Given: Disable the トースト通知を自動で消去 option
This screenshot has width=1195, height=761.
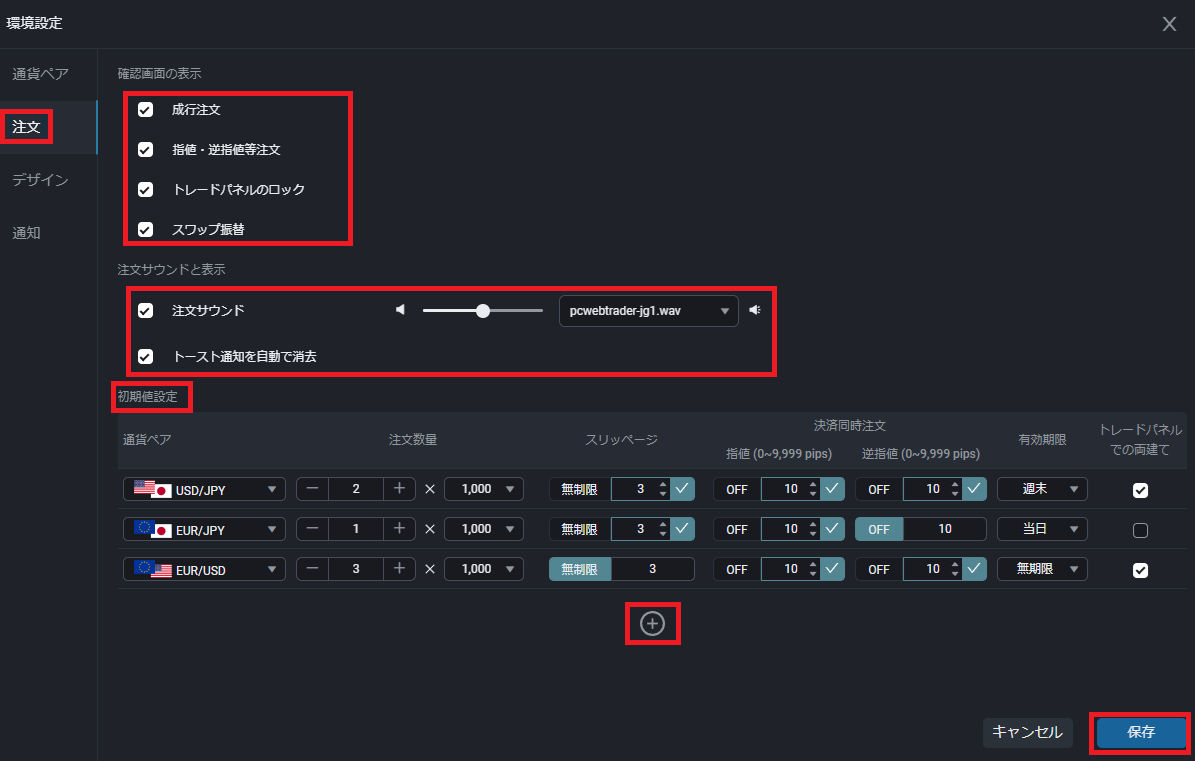Looking at the screenshot, I should (x=145, y=355).
